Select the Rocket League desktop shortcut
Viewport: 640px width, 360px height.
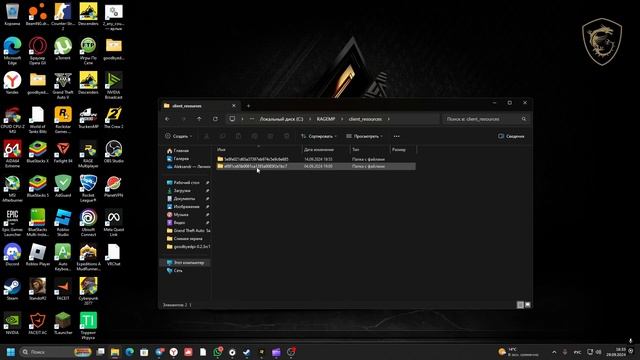88,188
